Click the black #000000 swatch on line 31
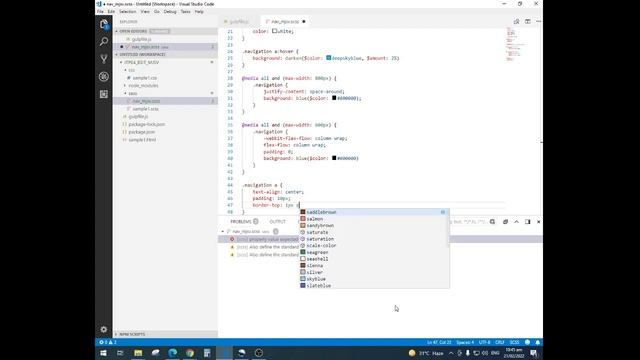 (x=334, y=98)
